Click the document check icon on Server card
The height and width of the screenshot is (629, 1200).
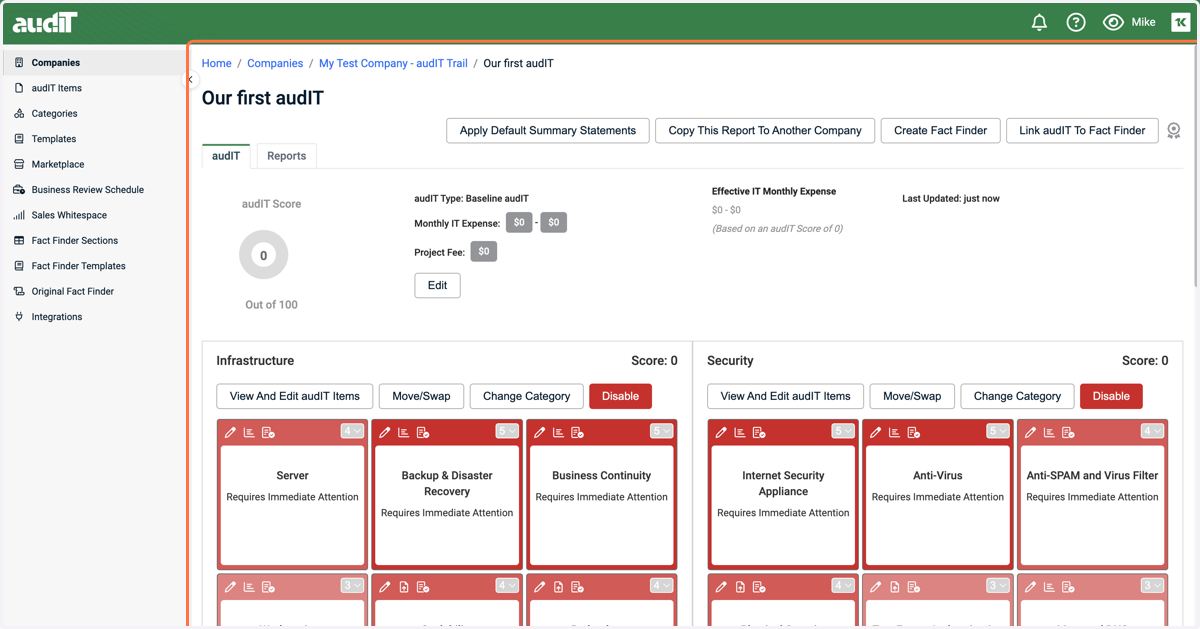268,432
